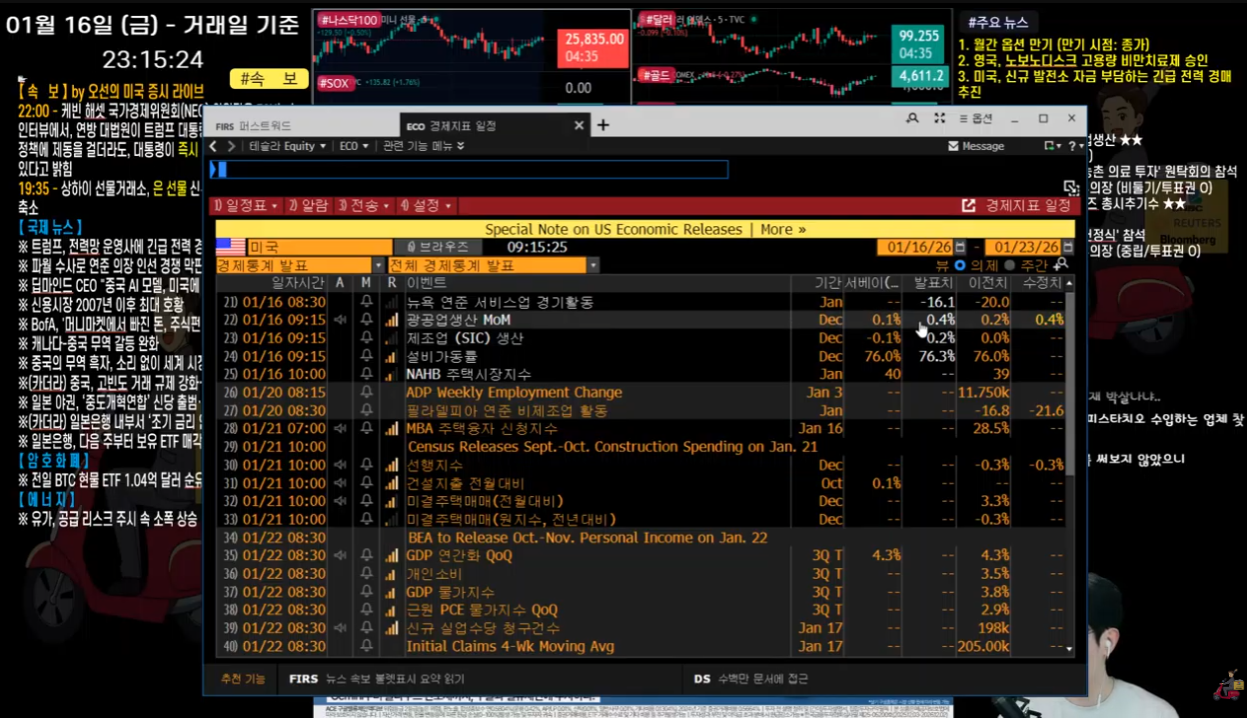
Task: Open the More » link in Special Note banner
Action: (x=783, y=229)
